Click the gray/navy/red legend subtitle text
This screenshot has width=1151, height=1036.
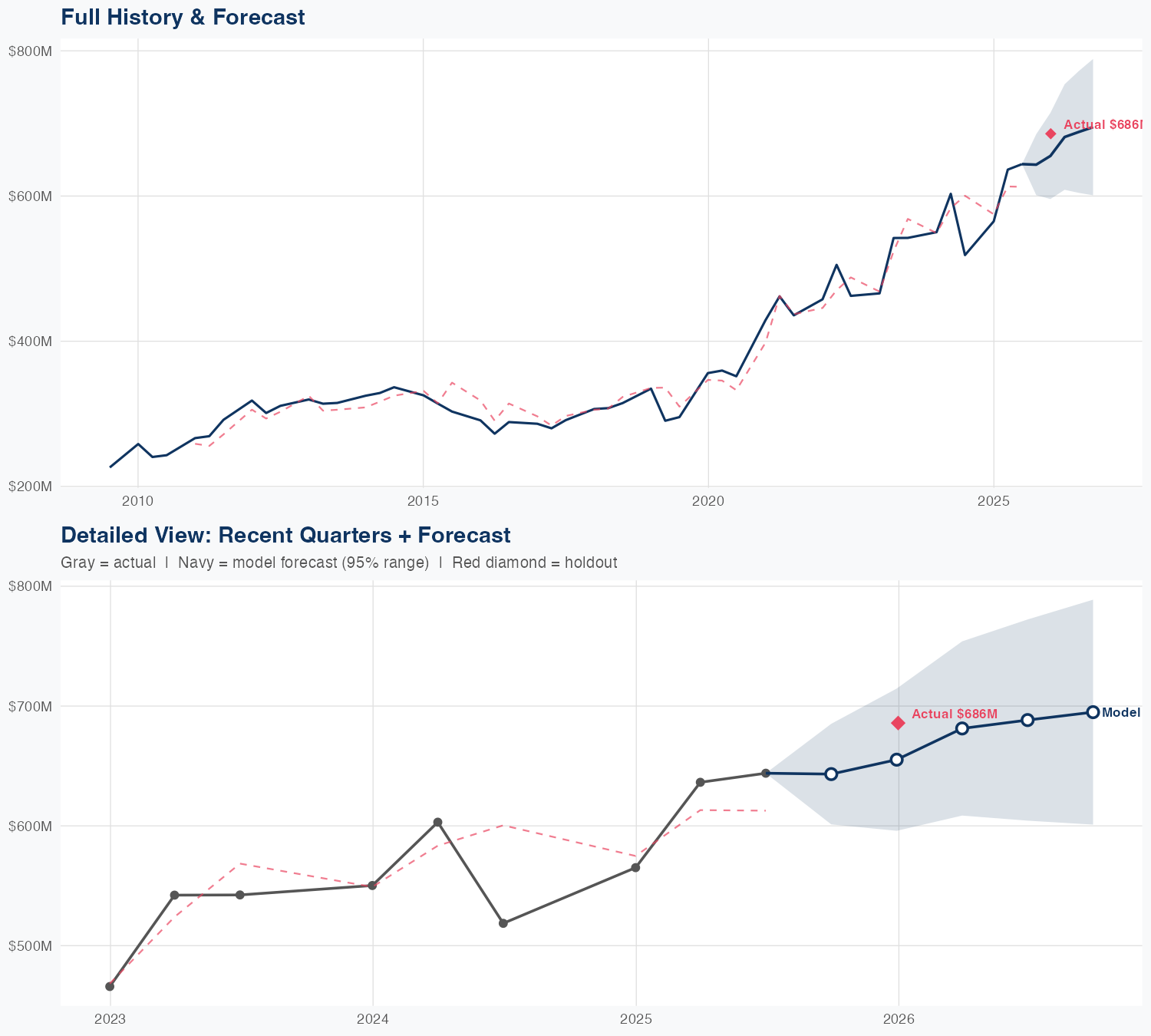338,563
